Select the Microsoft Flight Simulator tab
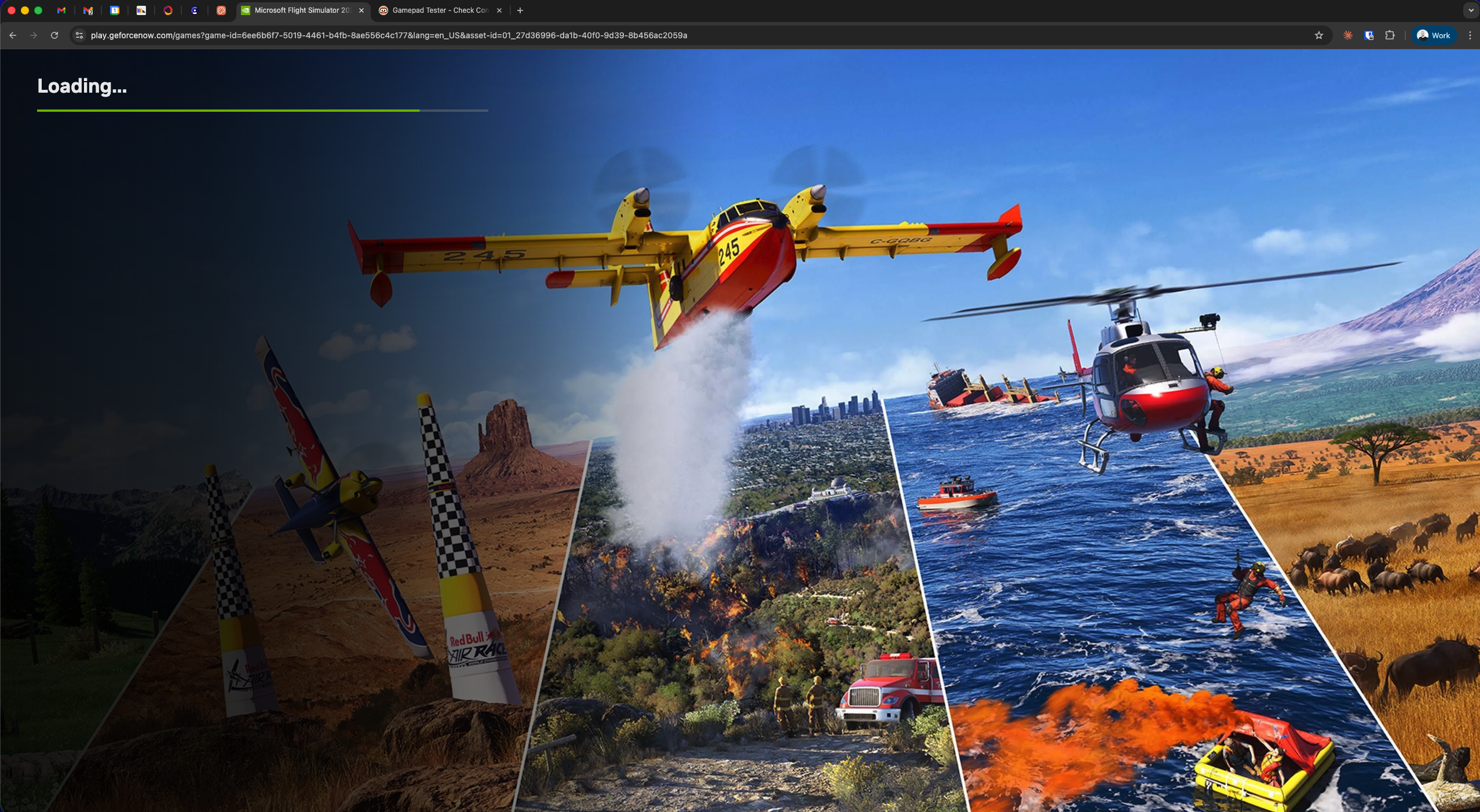 (302, 10)
